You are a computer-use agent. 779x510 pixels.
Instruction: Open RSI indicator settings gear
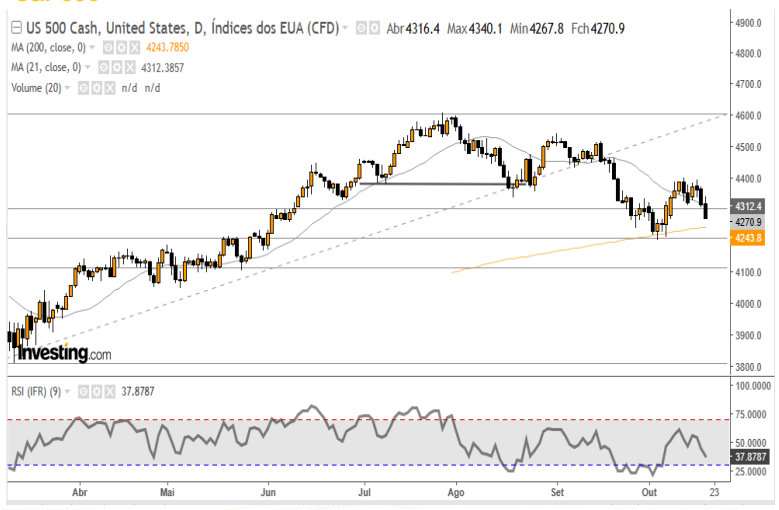pyautogui.click(x=98, y=390)
